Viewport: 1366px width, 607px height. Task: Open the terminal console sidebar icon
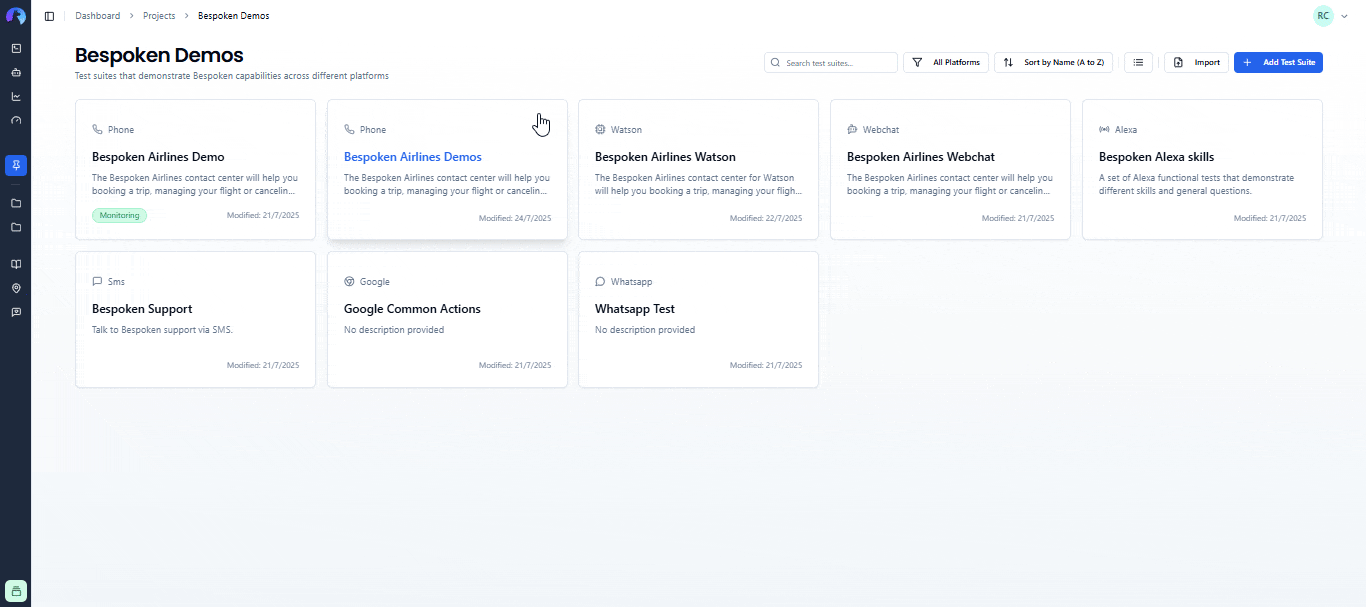coord(16,48)
